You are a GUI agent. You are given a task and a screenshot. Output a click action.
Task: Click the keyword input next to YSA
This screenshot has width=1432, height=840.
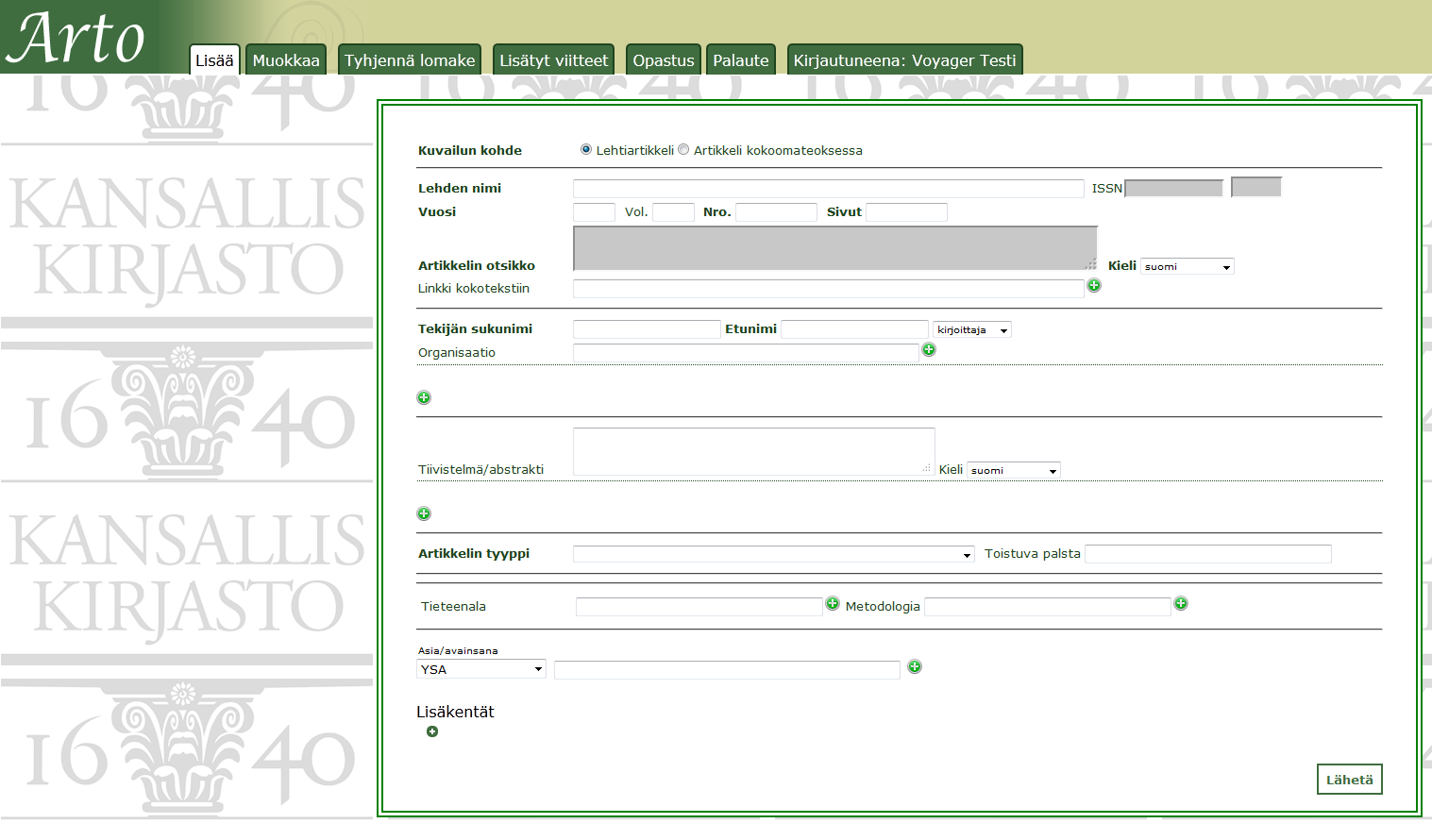tap(727, 670)
